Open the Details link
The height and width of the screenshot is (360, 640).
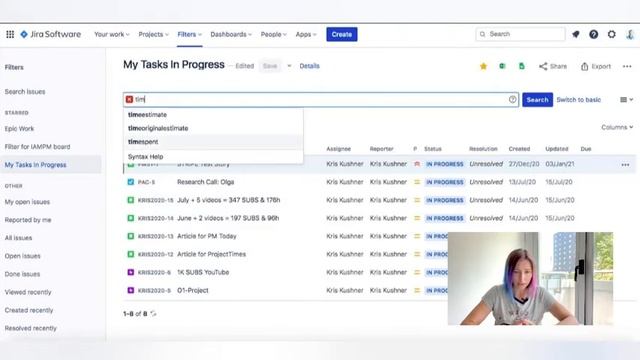[309, 66]
